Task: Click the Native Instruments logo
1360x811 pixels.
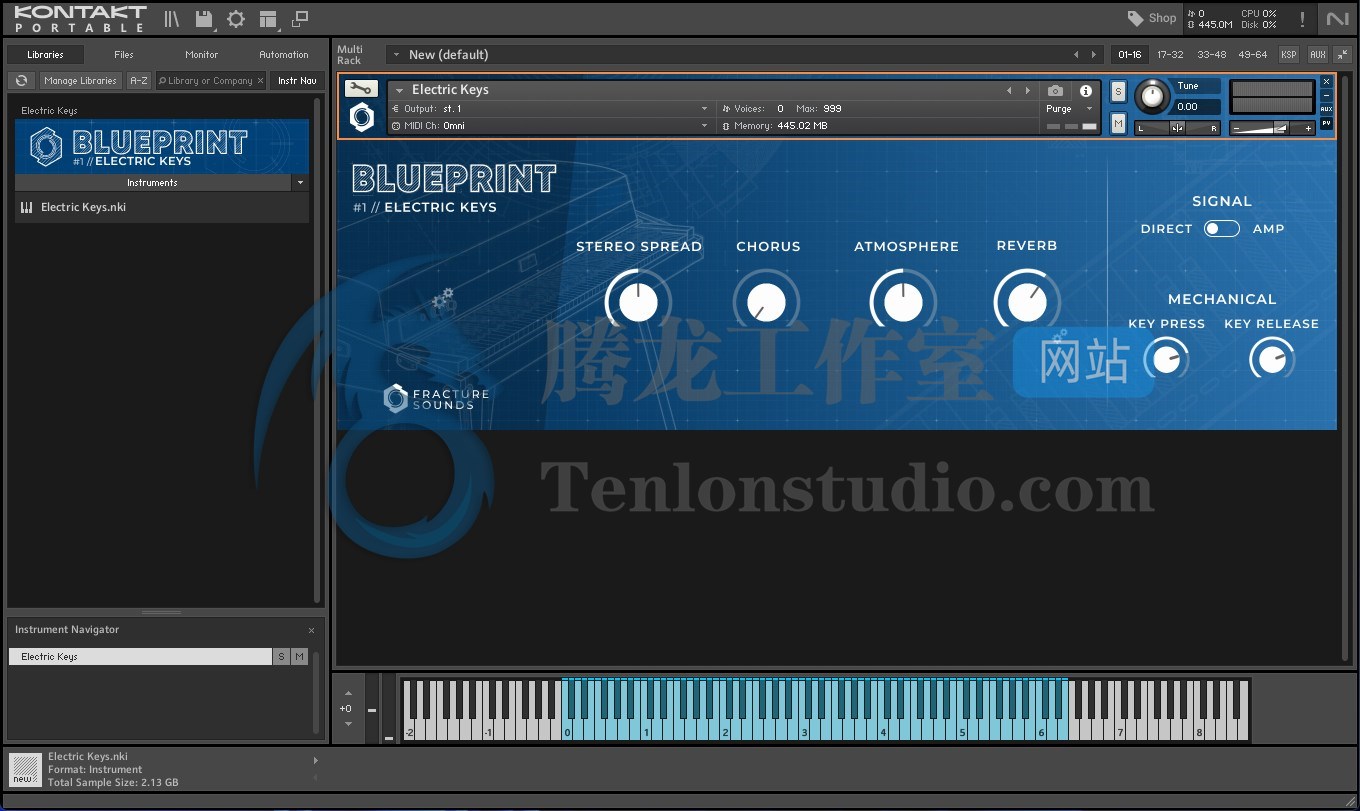Action: (x=1337, y=19)
